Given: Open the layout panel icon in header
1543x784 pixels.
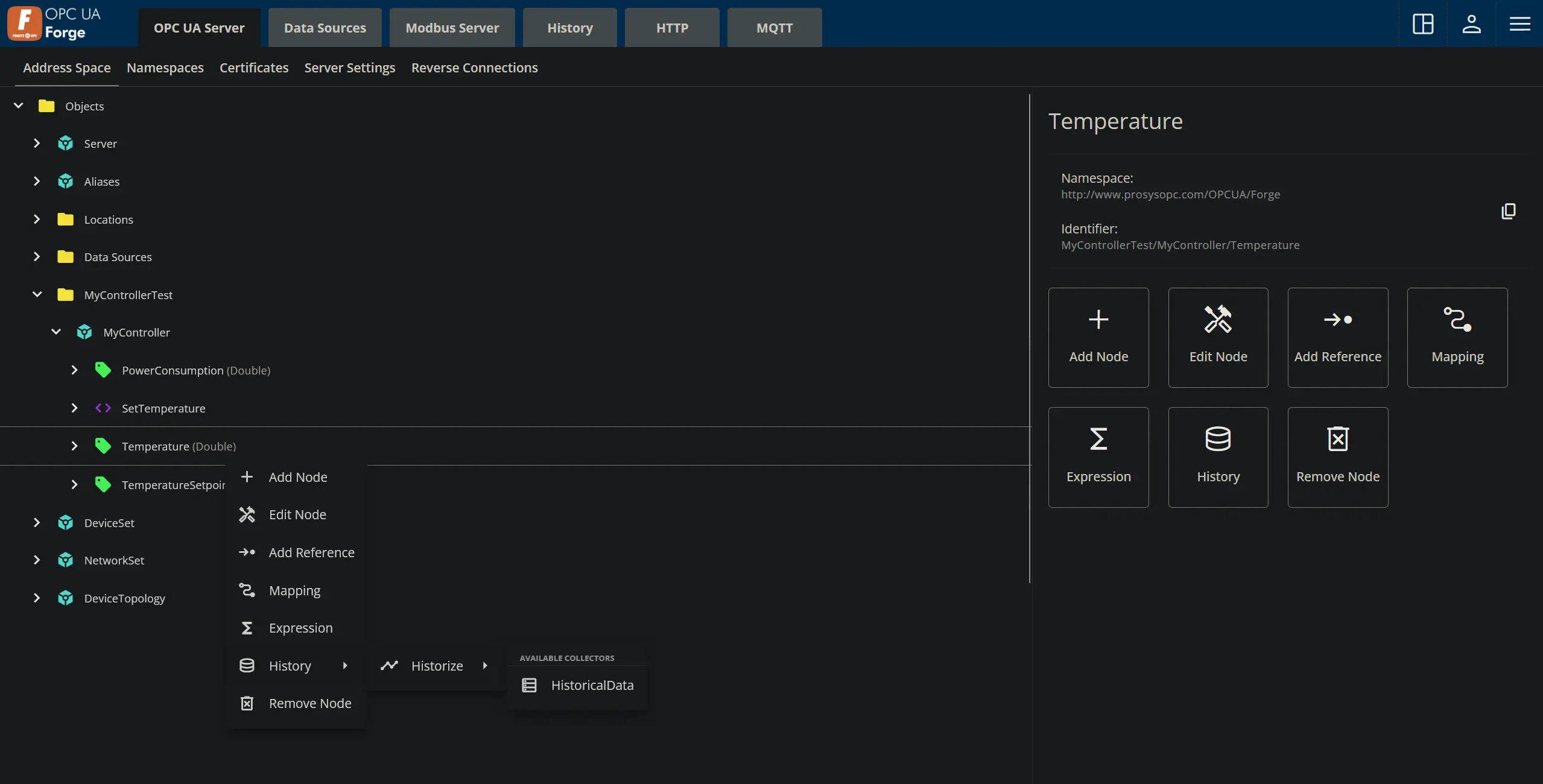Looking at the screenshot, I should point(1423,24).
